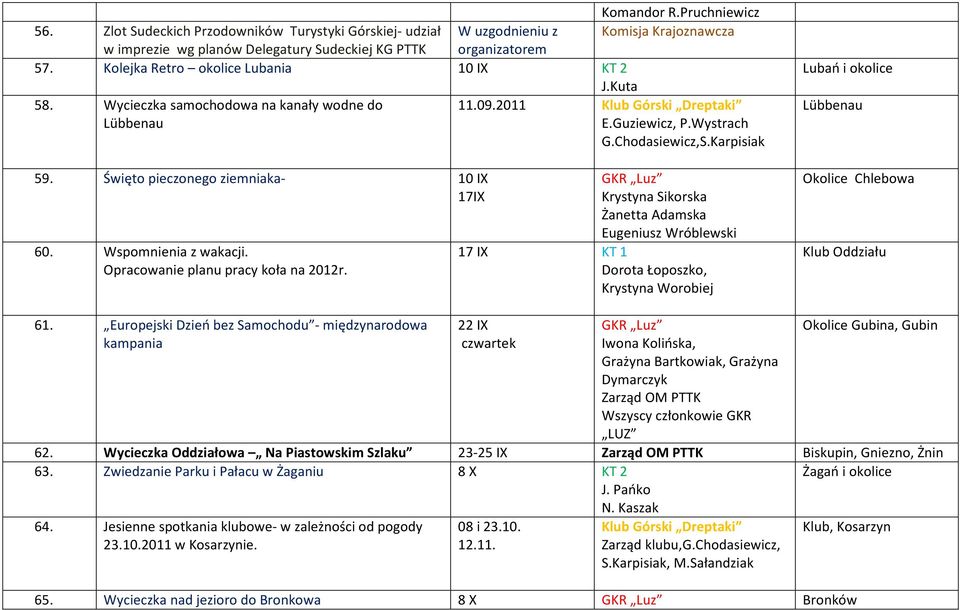Select 'Zlot Sudeckich Przodowników' description

[195, 31]
